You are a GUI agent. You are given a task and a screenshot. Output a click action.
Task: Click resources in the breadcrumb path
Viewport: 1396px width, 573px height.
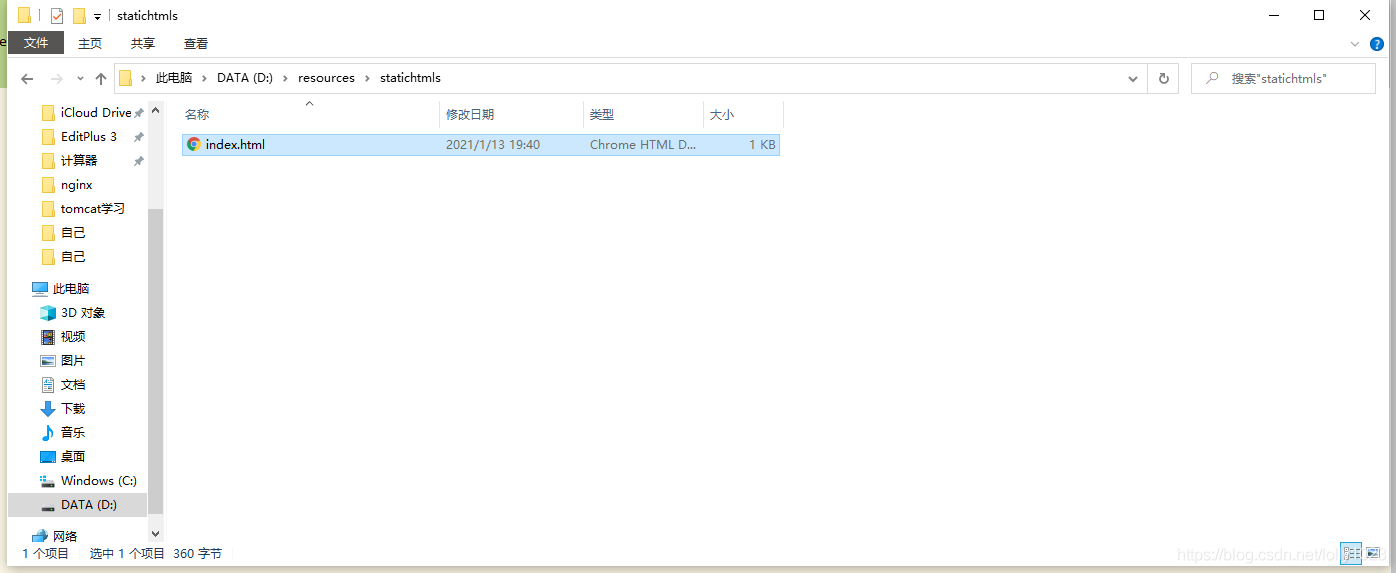click(x=326, y=78)
